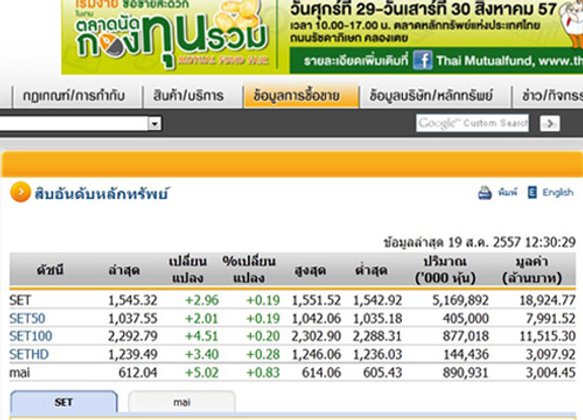Click the พิมพ์ print link
The image size is (583, 420).
(x=508, y=192)
